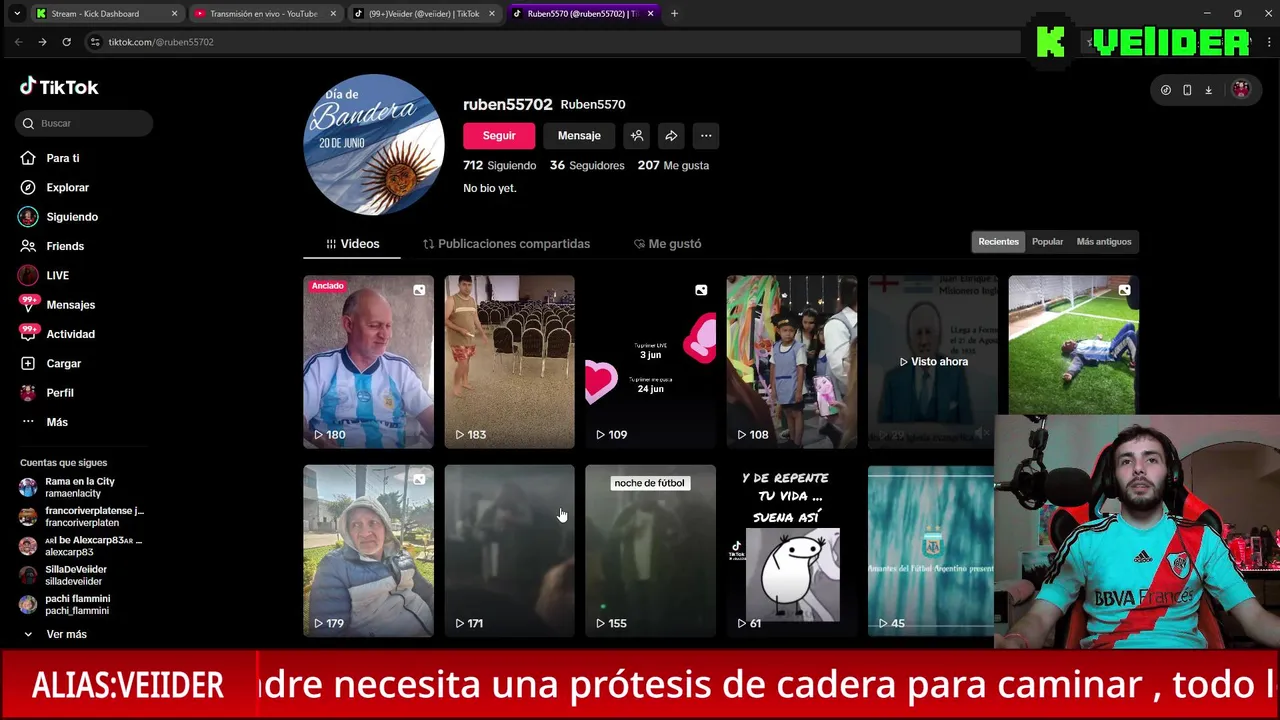
Task: Click 712 Siguiendo count
Action: 499,165
